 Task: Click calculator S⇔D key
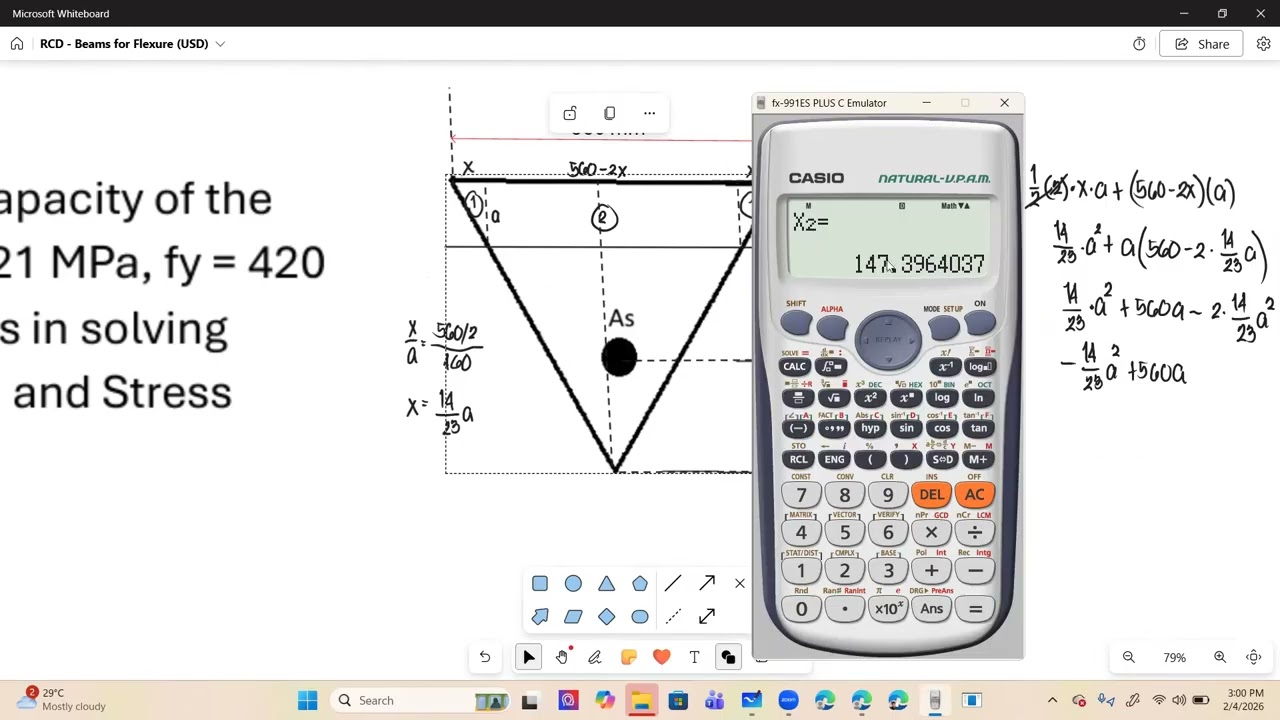point(942,460)
